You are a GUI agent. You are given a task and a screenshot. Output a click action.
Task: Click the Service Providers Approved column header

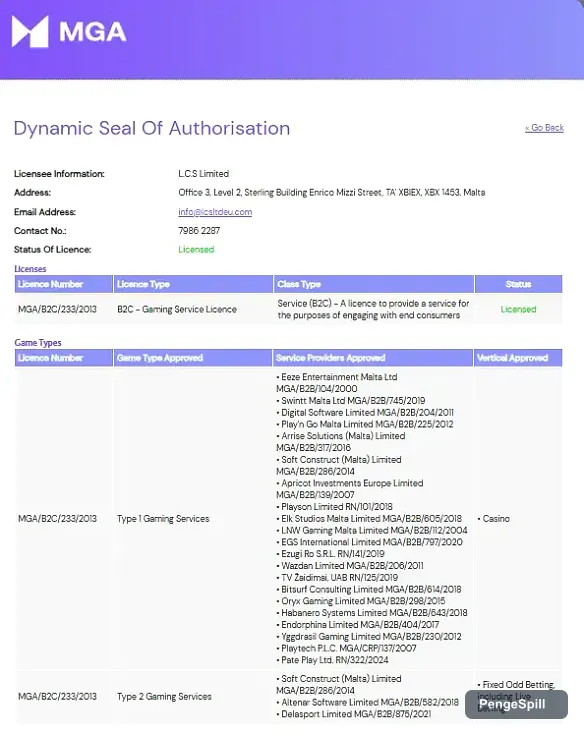[373, 358]
